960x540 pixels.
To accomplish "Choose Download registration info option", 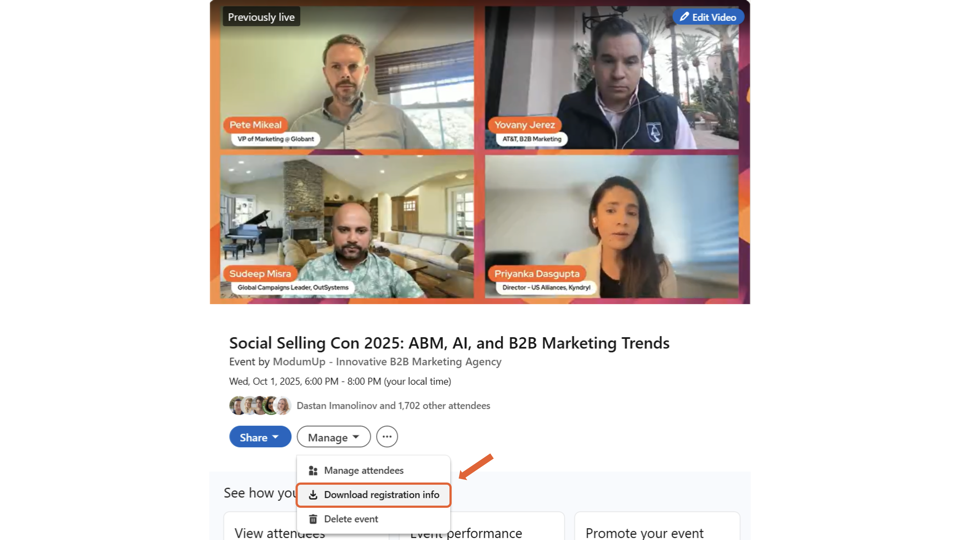I will 373,495.
